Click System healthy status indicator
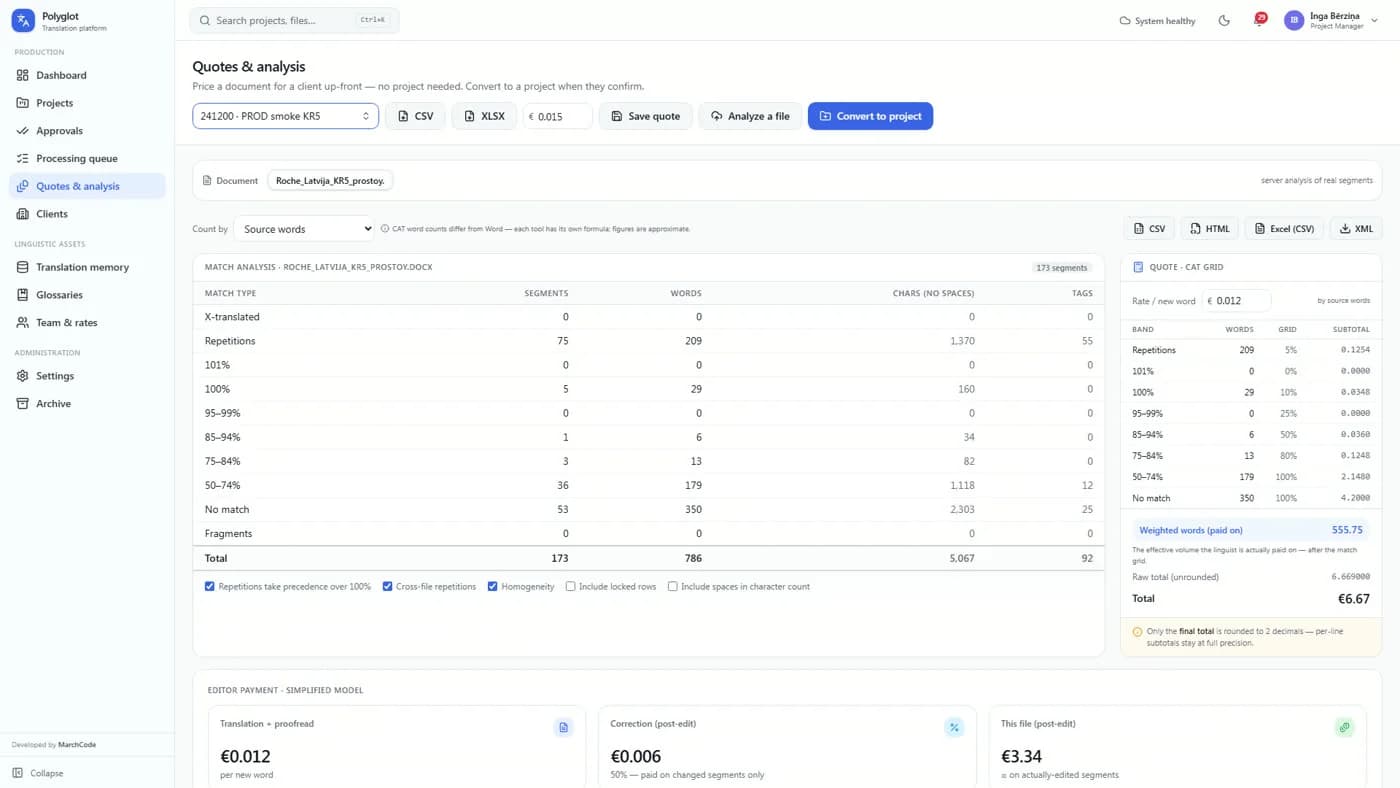Image resolution: width=1400 pixels, height=788 pixels. (1157, 21)
